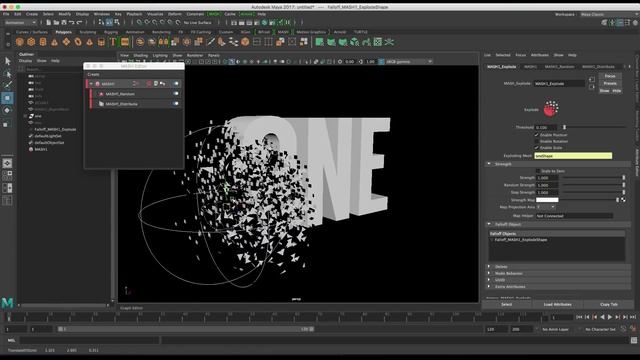Viewport: 640px width, 360px height.
Task: Collapse MASH1 tree in MASH Editor
Action: [x=91, y=84]
